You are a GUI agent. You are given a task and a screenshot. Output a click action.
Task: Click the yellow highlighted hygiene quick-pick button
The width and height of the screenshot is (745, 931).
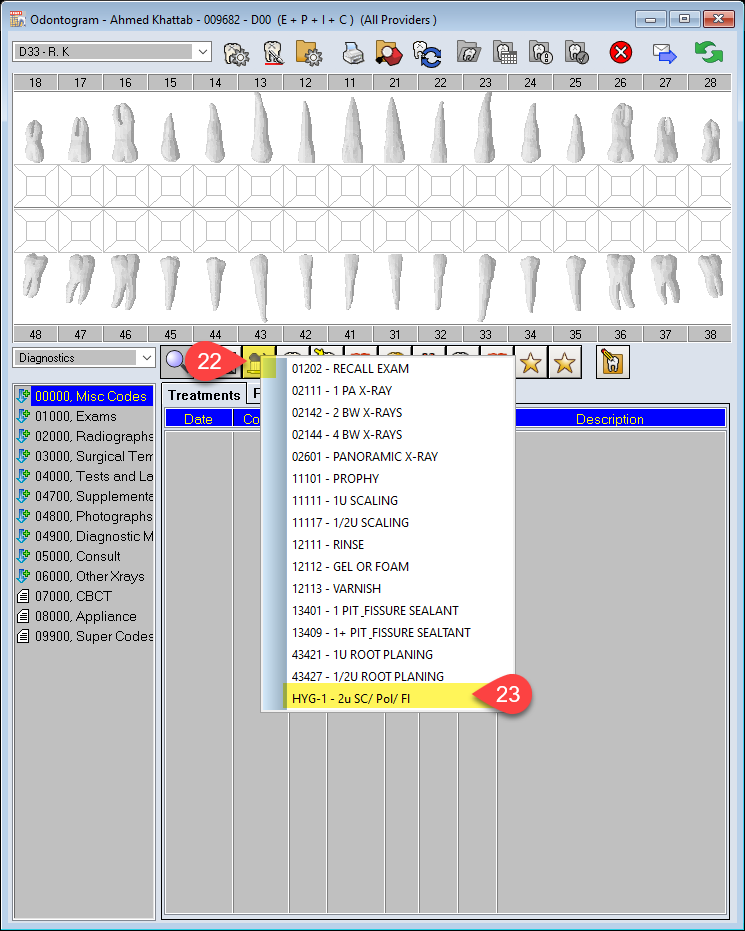[258, 363]
